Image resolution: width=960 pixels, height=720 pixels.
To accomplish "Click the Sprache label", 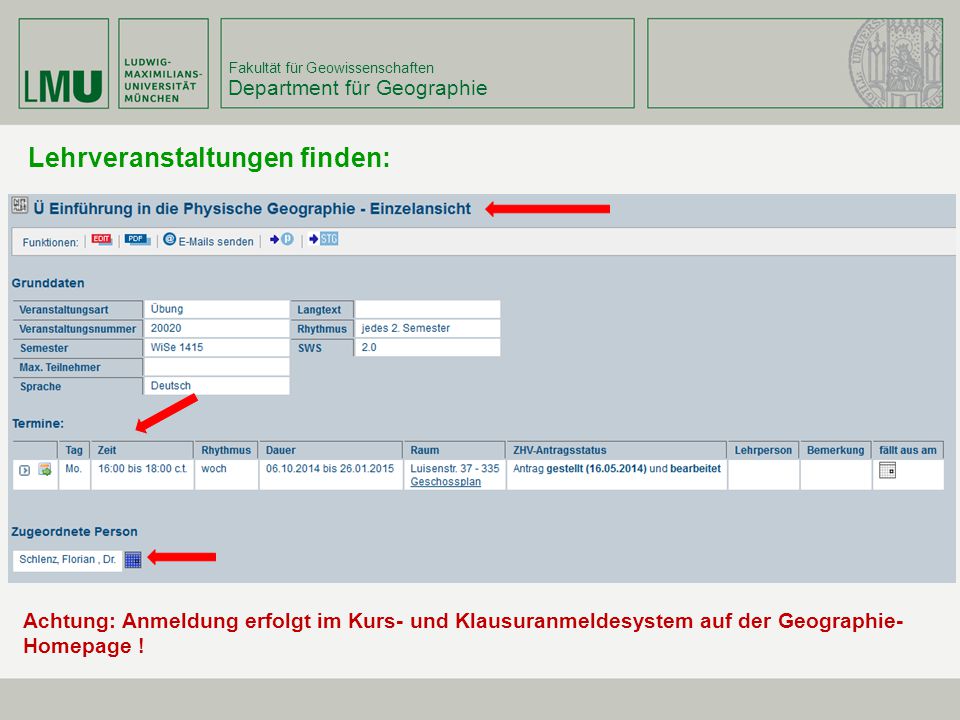I will (40, 386).
